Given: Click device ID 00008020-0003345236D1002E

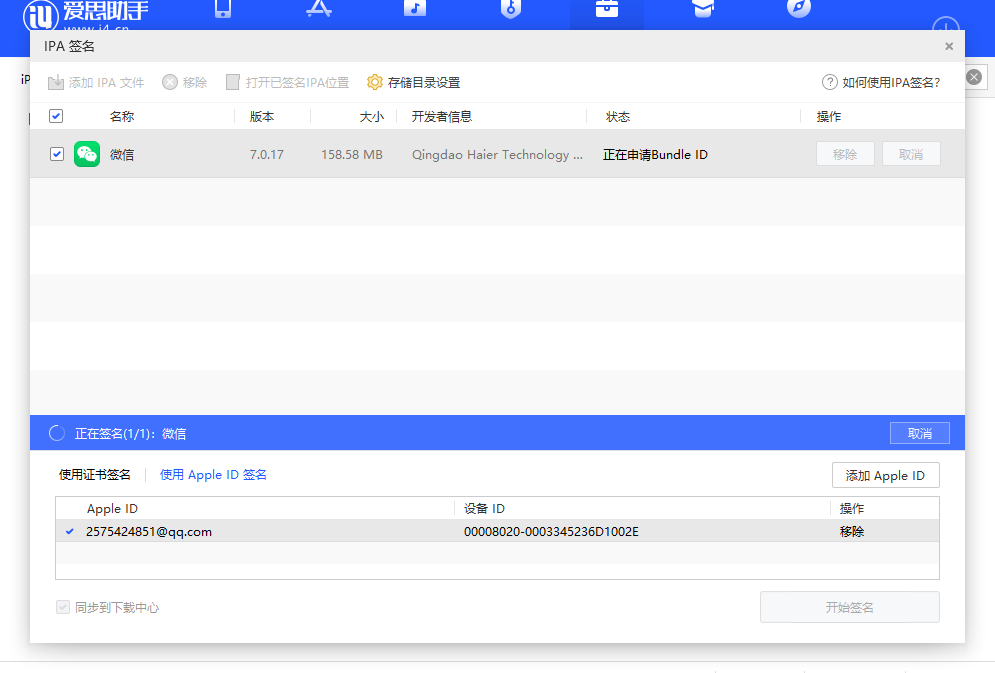Looking at the screenshot, I should 551,532.
